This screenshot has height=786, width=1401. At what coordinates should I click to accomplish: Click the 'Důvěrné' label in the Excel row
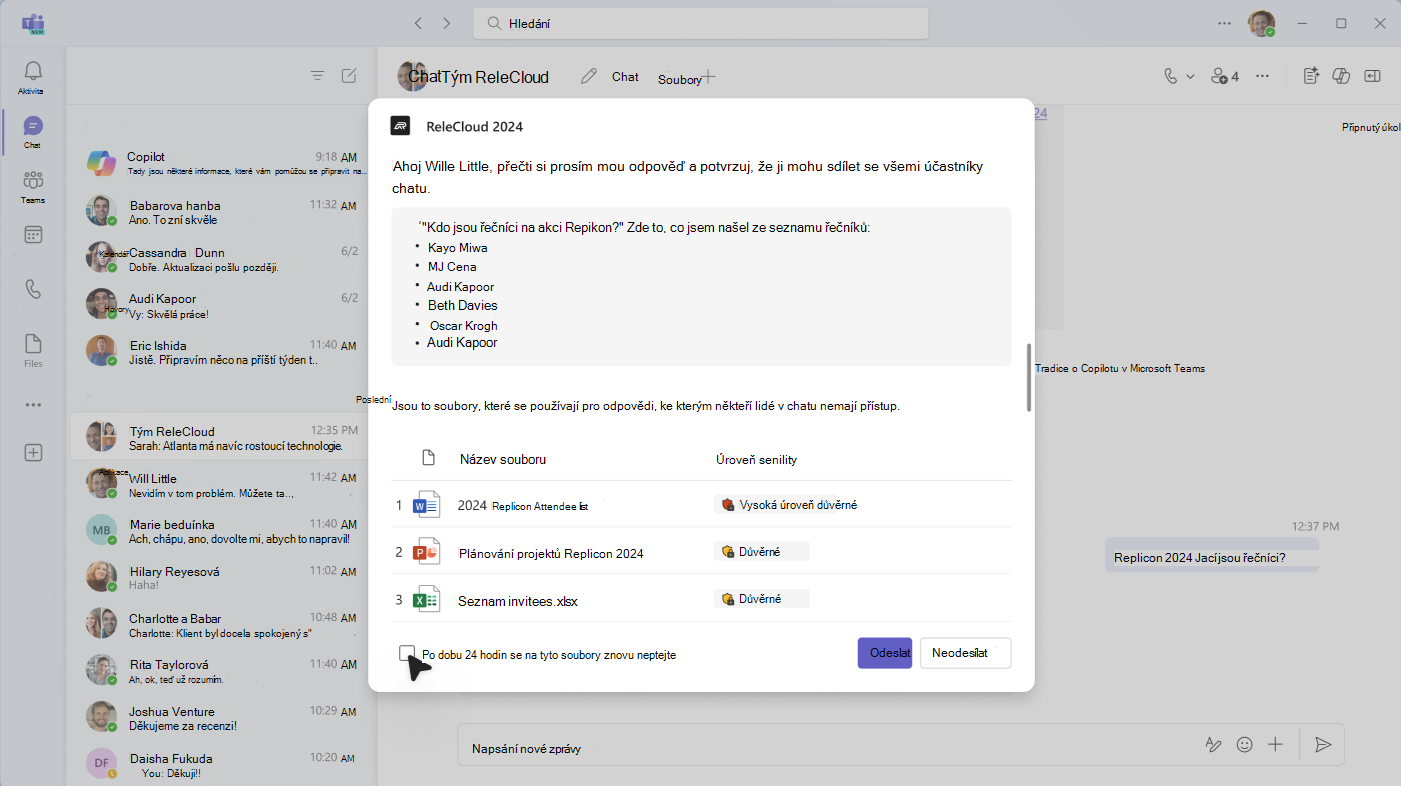pos(762,599)
